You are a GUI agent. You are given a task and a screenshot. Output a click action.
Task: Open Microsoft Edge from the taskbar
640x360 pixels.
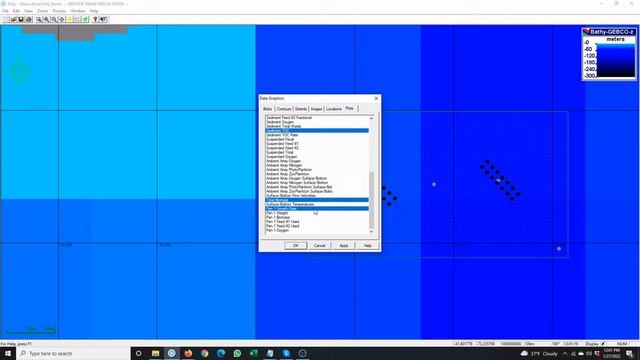(221, 353)
